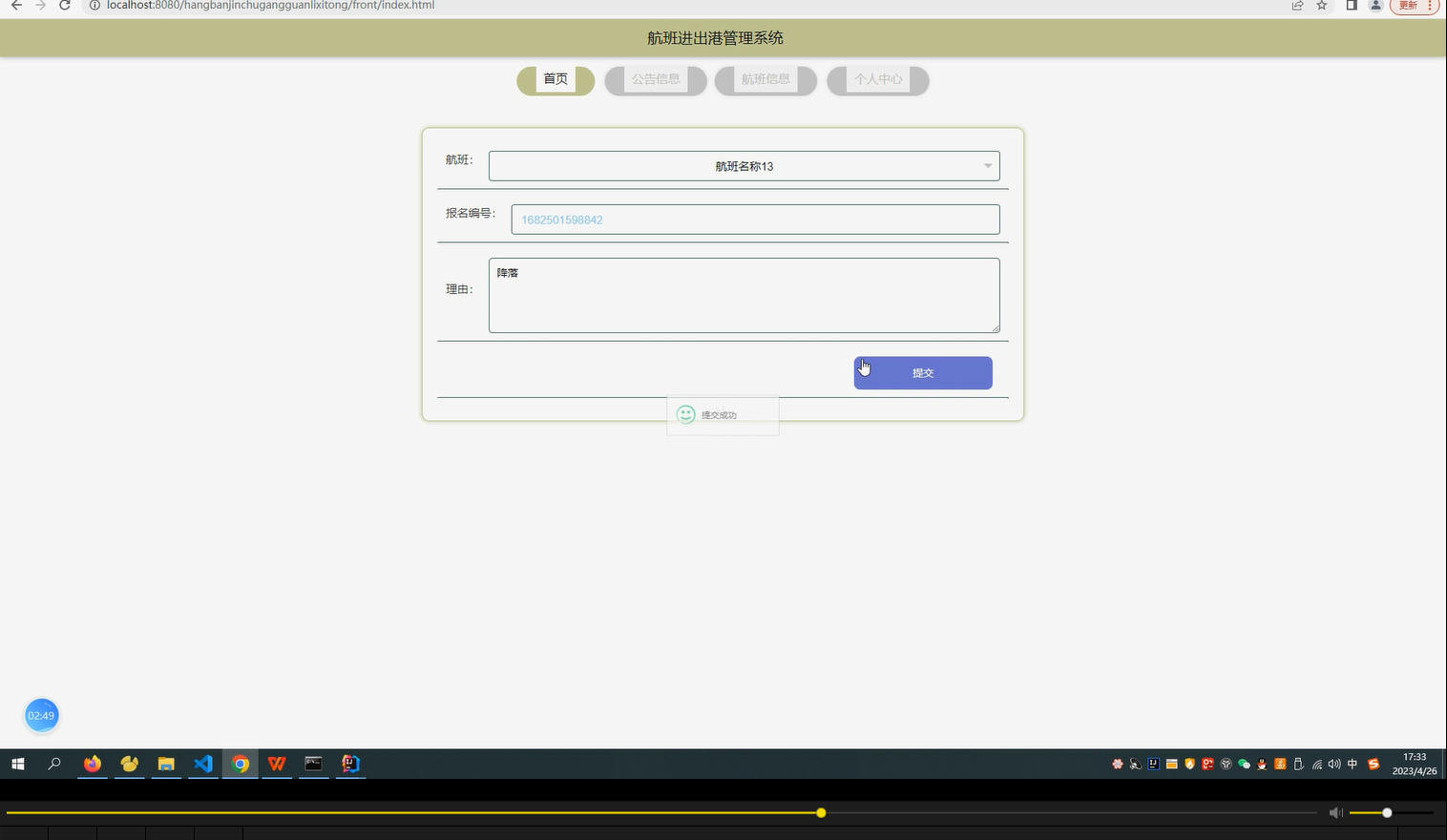The image size is (1447, 840).
Task: Click the Sogou input method tray icon
Action: [x=1374, y=764]
